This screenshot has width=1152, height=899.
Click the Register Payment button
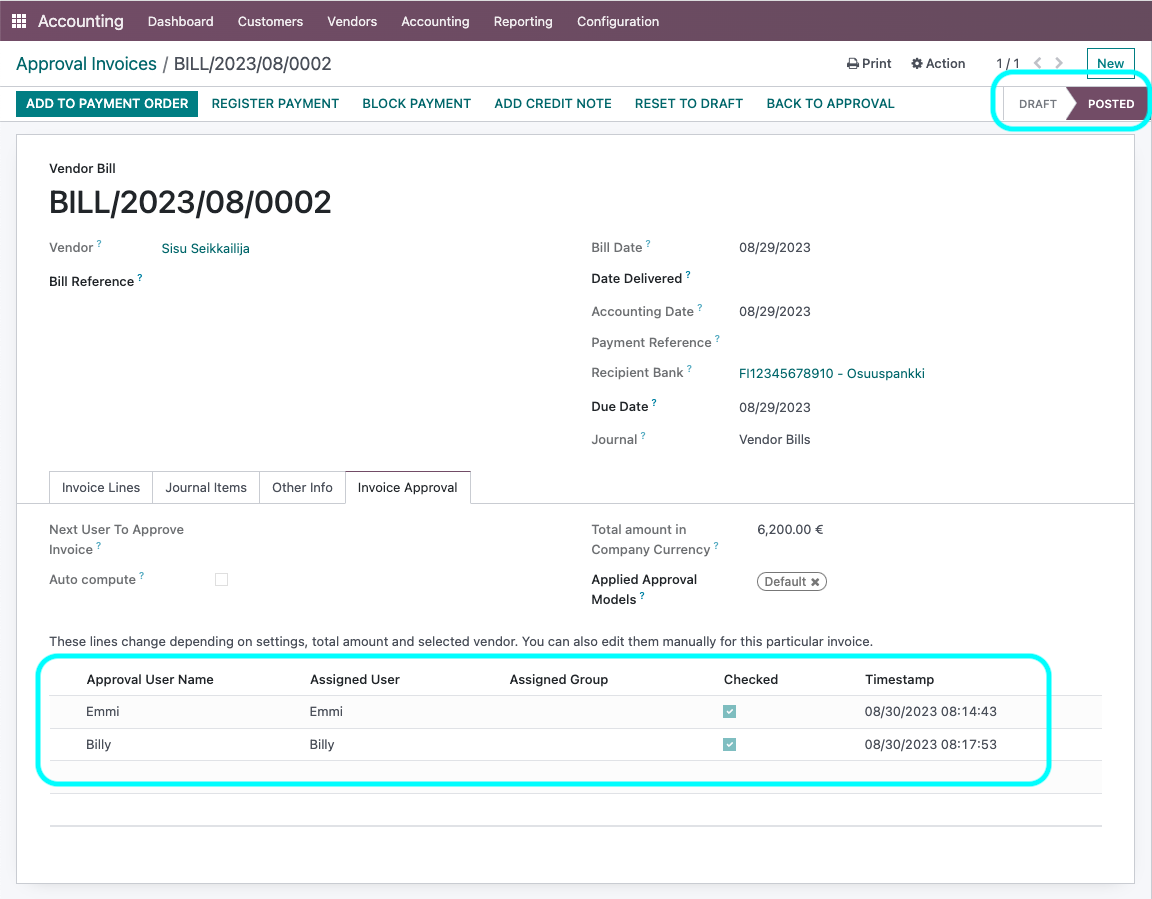(275, 103)
